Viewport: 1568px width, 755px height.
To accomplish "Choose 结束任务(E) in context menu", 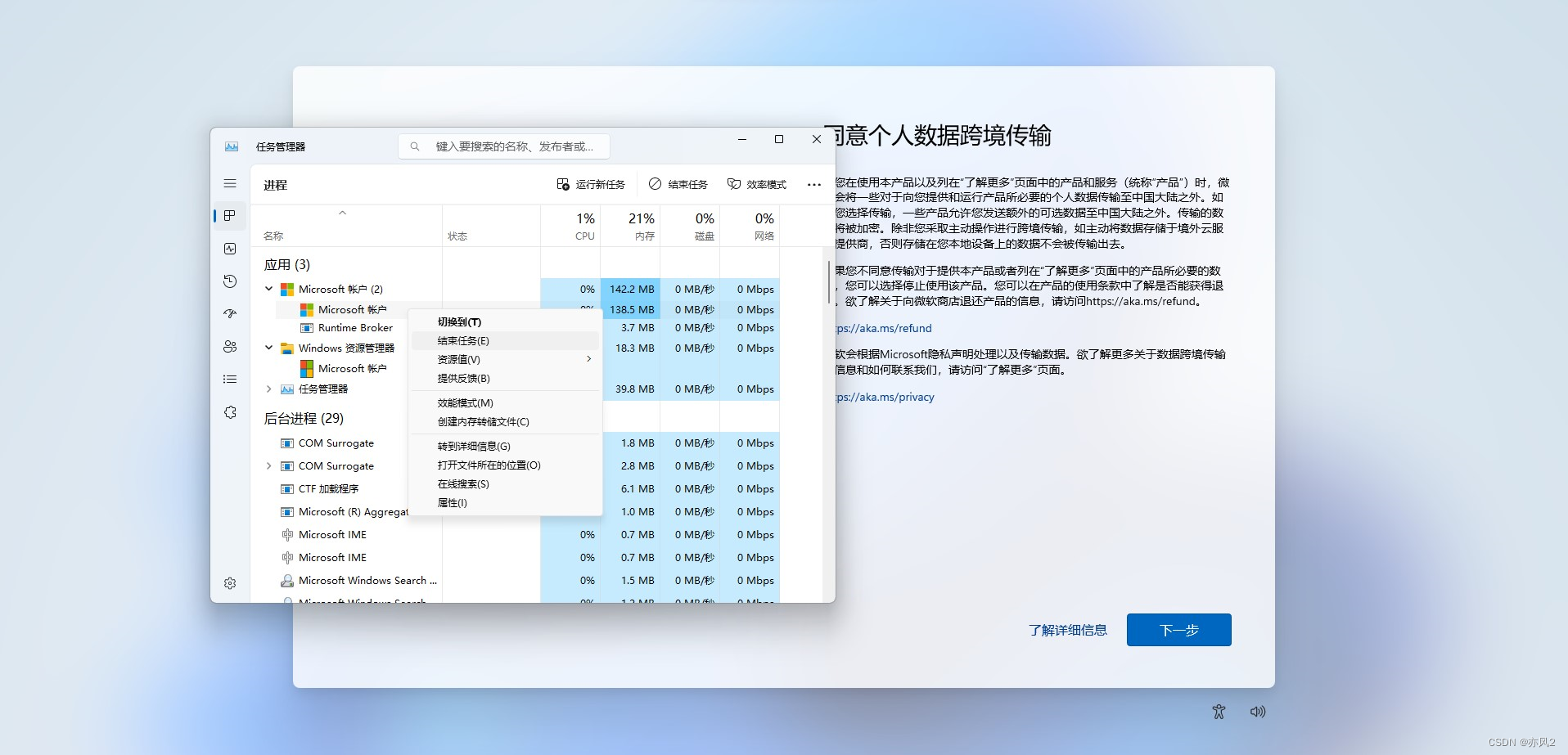I will click(x=506, y=341).
